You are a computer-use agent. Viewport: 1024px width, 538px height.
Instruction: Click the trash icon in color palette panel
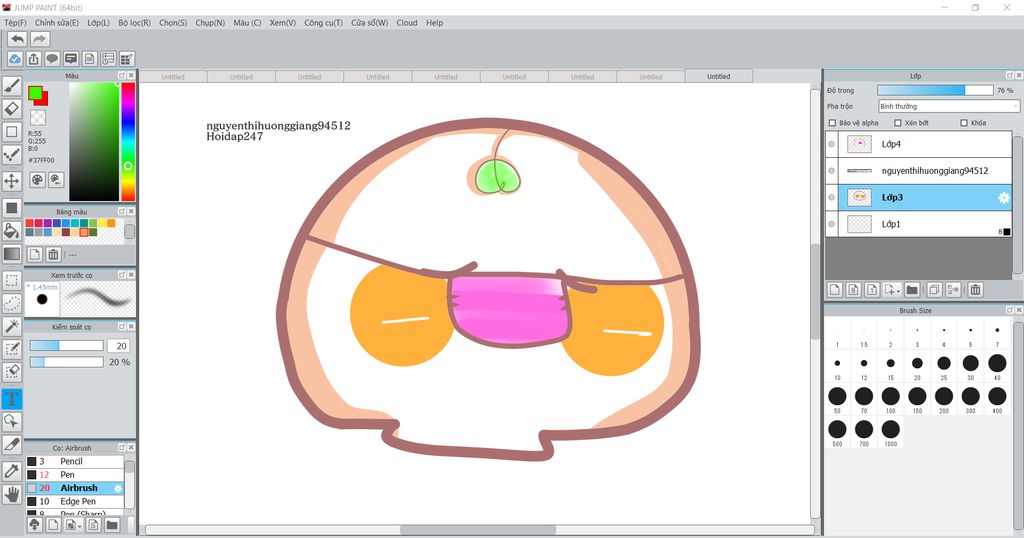point(54,254)
